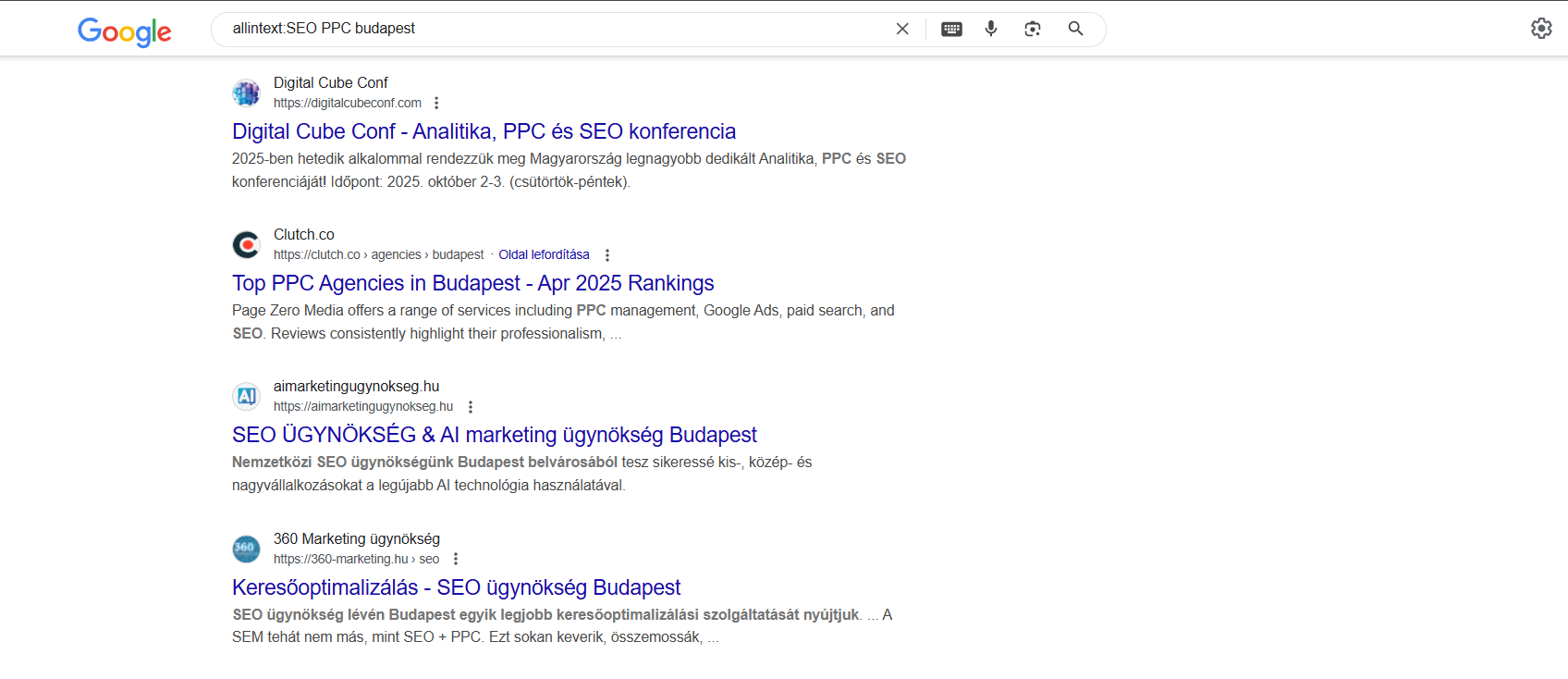Open quick settings gear icon

click(x=1541, y=28)
